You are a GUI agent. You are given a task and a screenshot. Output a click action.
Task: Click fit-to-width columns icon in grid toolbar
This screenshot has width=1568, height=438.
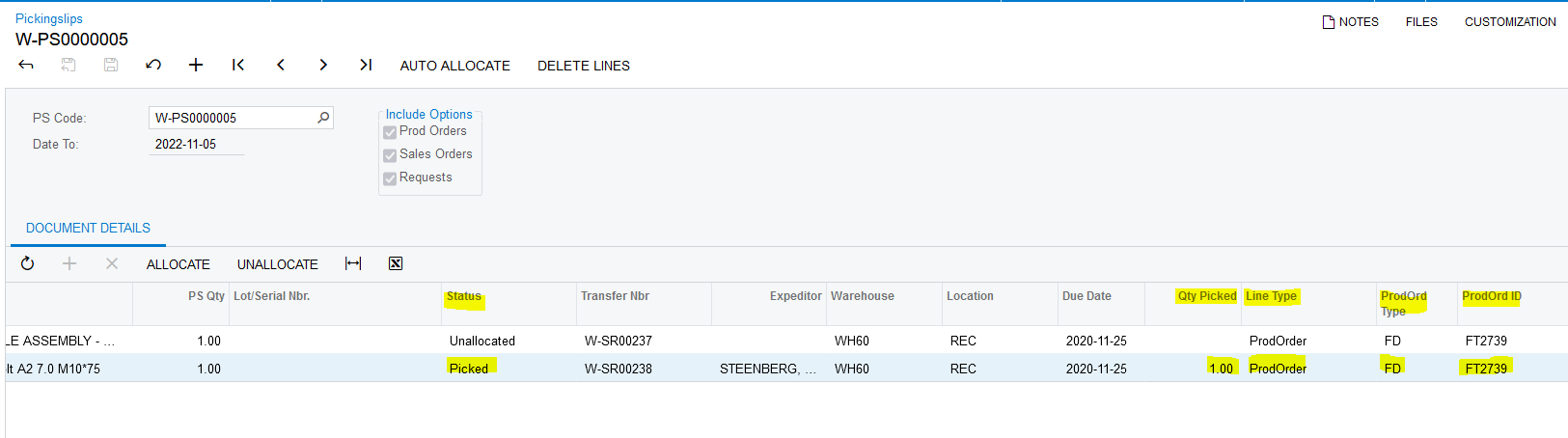(x=353, y=263)
